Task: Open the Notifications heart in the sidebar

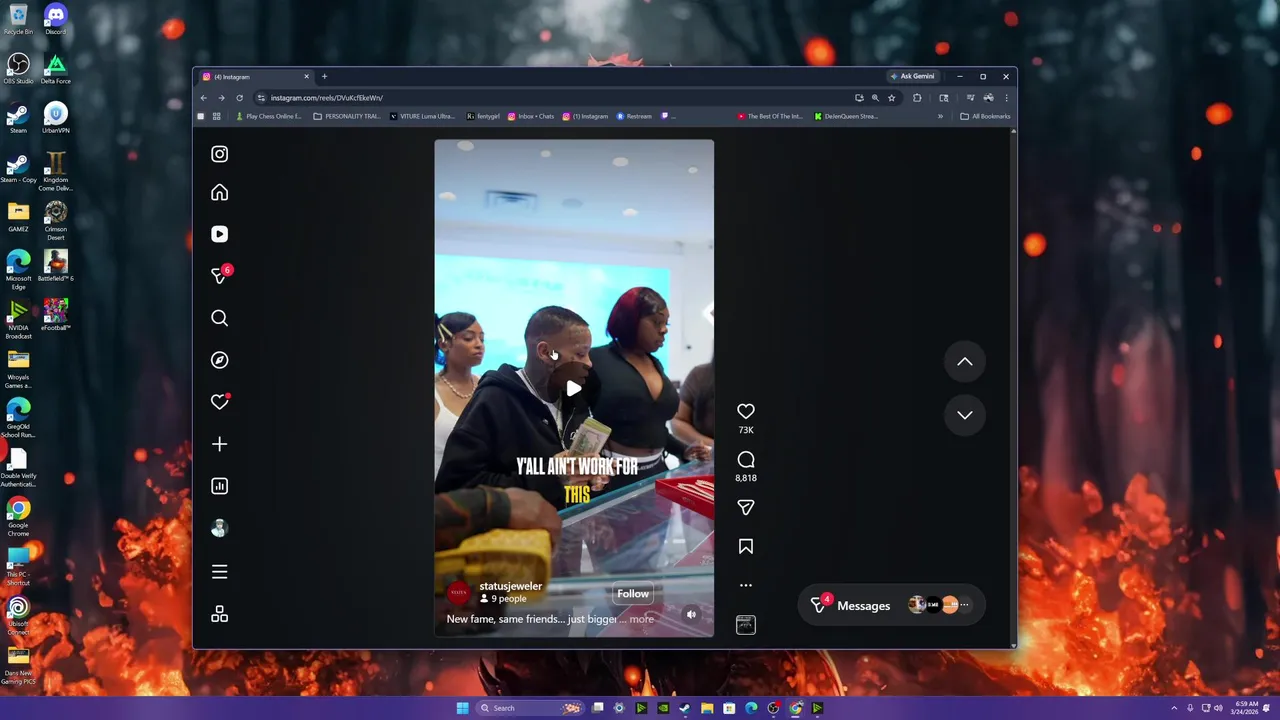Action: 220,402
